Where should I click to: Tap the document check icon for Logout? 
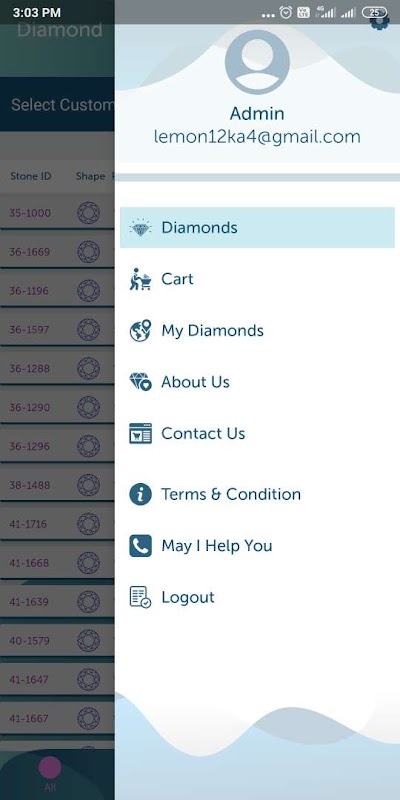[x=140, y=597]
